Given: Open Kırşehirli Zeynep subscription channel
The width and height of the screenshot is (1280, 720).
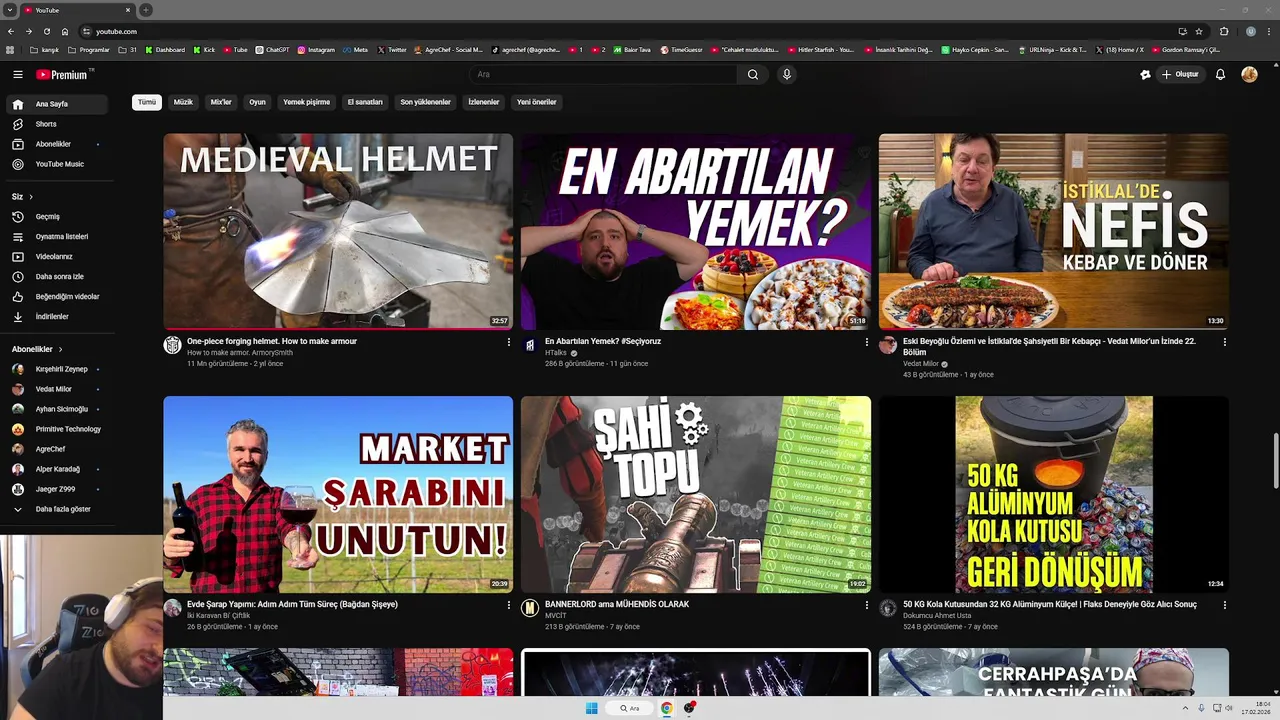Looking at the screenshot, I should pyautogui.click(x=56, y=369).
